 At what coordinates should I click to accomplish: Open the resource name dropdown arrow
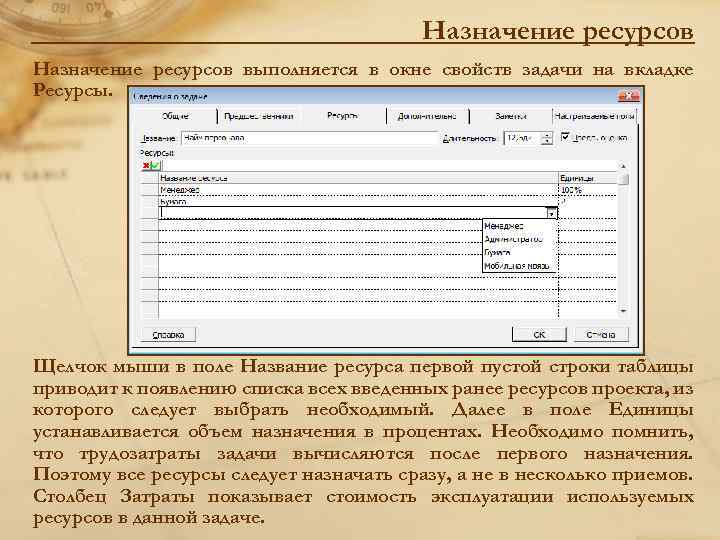551,213
